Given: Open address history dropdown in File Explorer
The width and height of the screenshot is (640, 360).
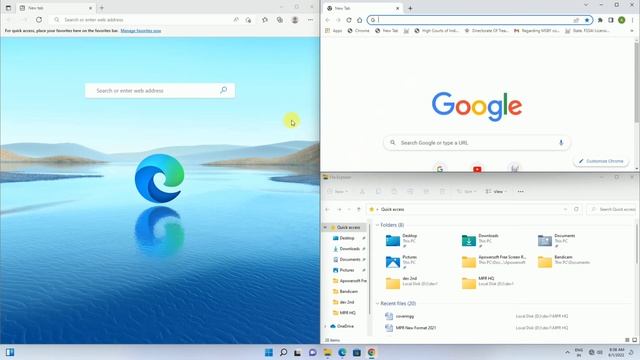Looking at the screenshot, I should point(565,209).
